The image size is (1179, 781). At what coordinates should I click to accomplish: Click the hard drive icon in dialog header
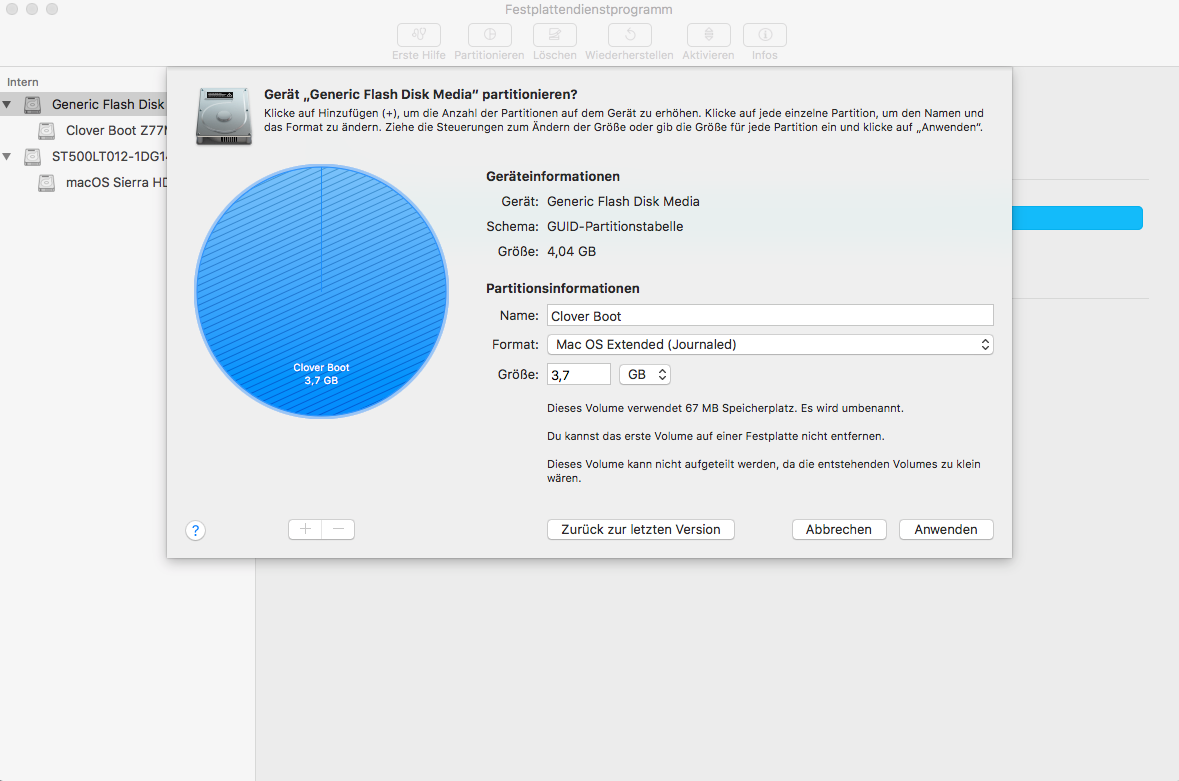[224, 116]
